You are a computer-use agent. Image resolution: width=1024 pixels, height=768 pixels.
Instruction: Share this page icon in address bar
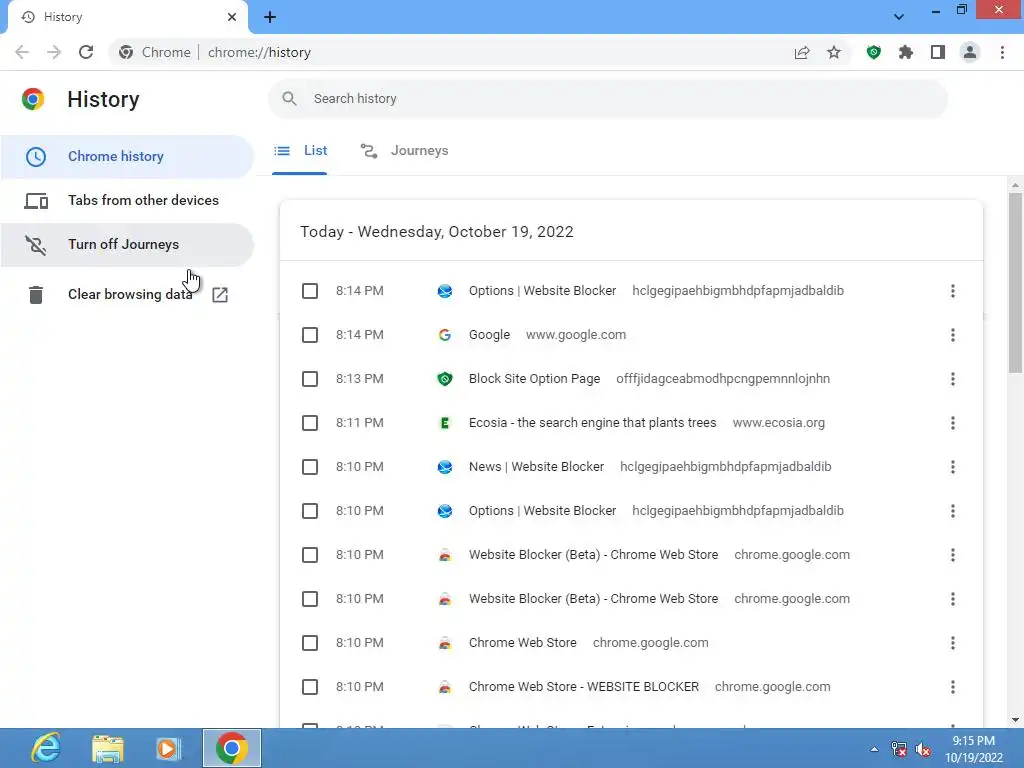pyautogui.click(x=802, y=52)
